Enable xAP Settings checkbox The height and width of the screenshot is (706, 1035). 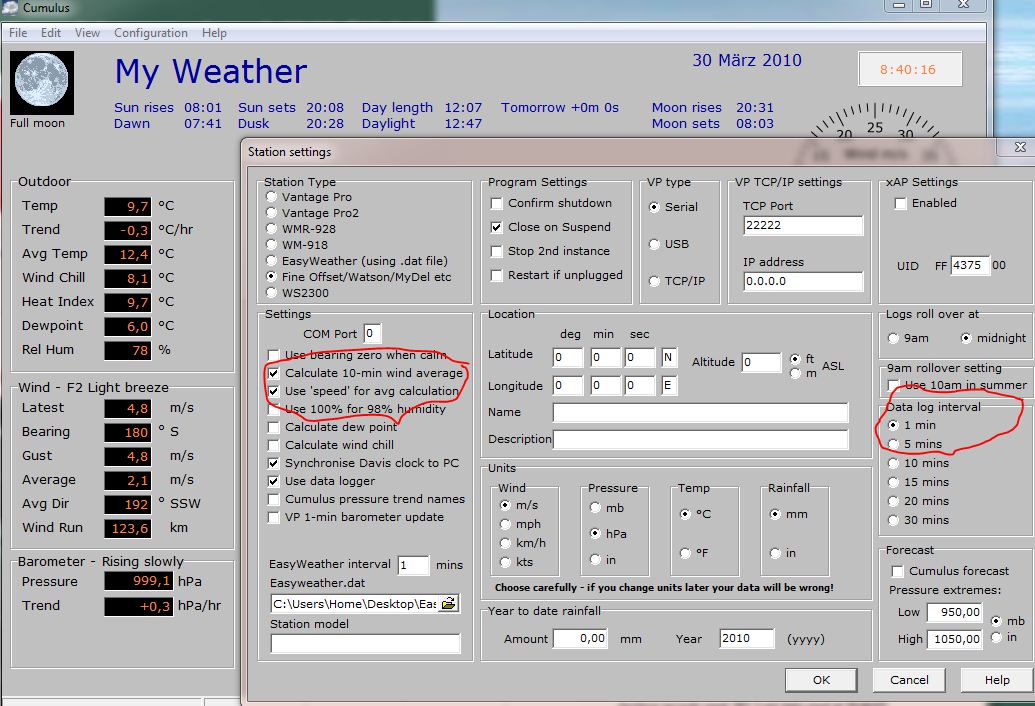coord(900,203)
